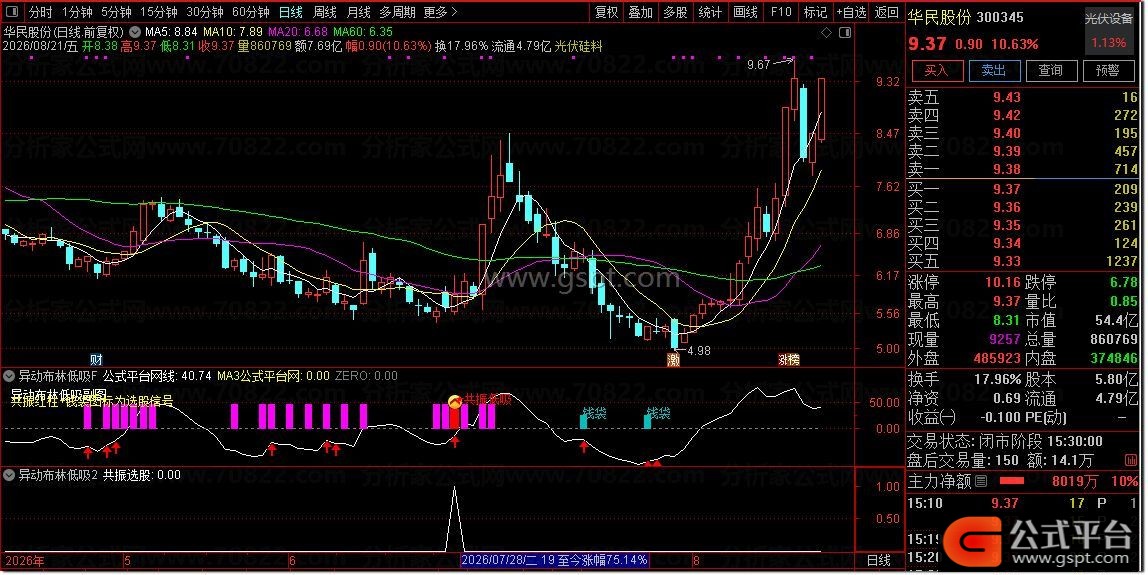Image resolution: width=1148 pixels, height=575 pixels.
Task: Click the 画线 drawing tool
Action: pyautogui.click(x=745, y=12)
